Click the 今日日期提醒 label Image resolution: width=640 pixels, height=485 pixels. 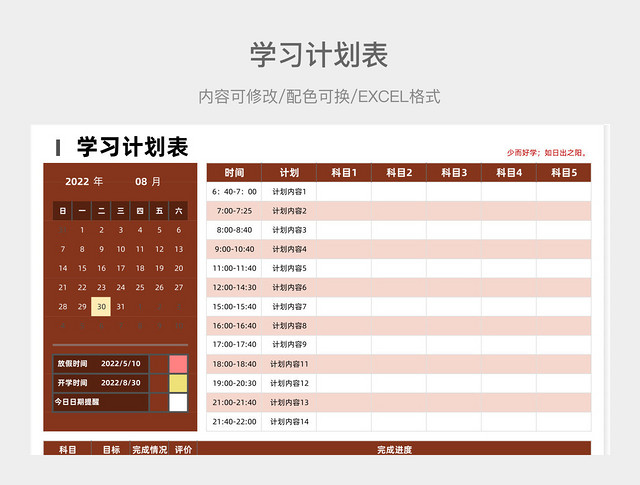pyautogui.click(x=77, y=402)
